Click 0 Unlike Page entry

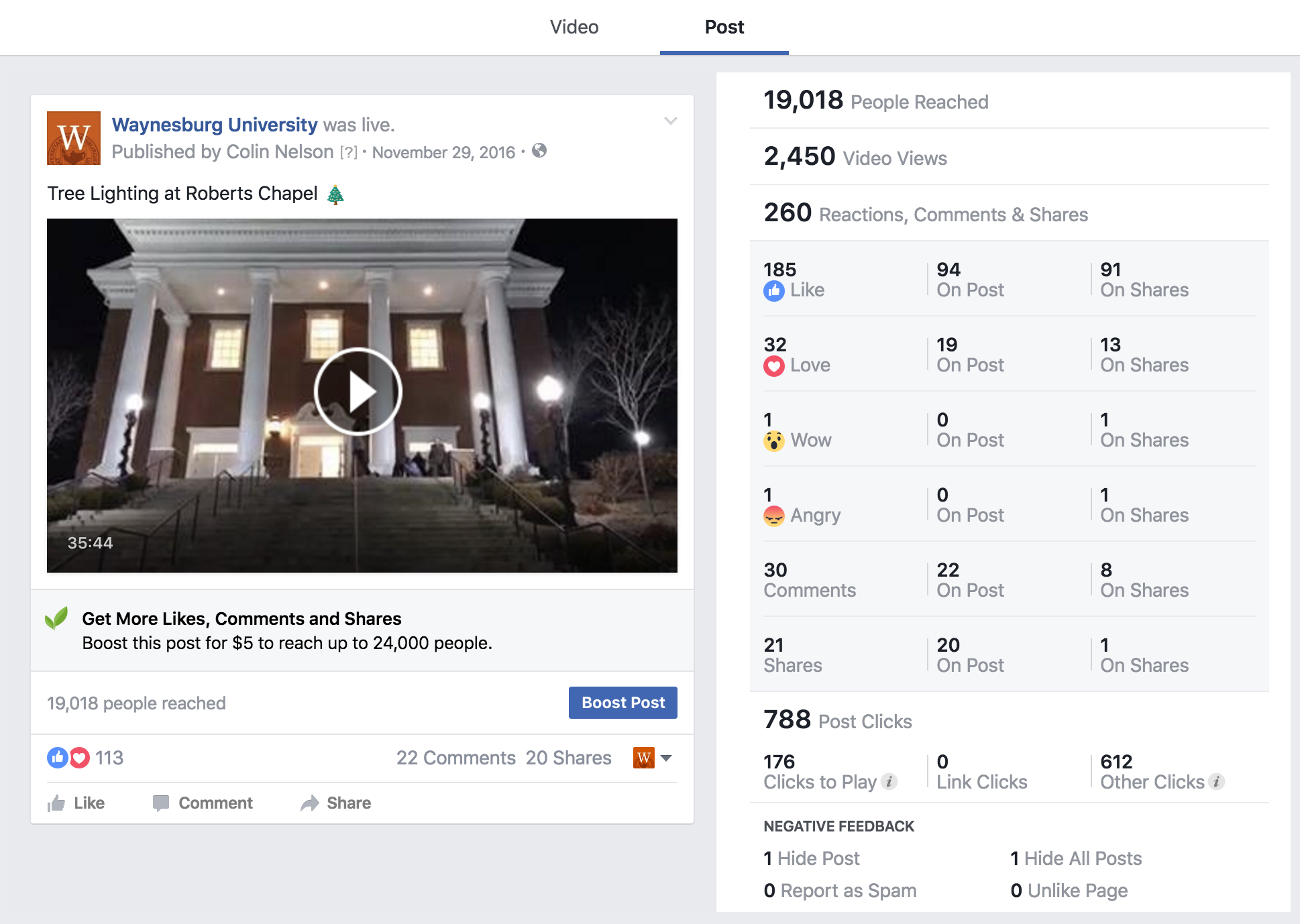click(x=1069, y=890)
